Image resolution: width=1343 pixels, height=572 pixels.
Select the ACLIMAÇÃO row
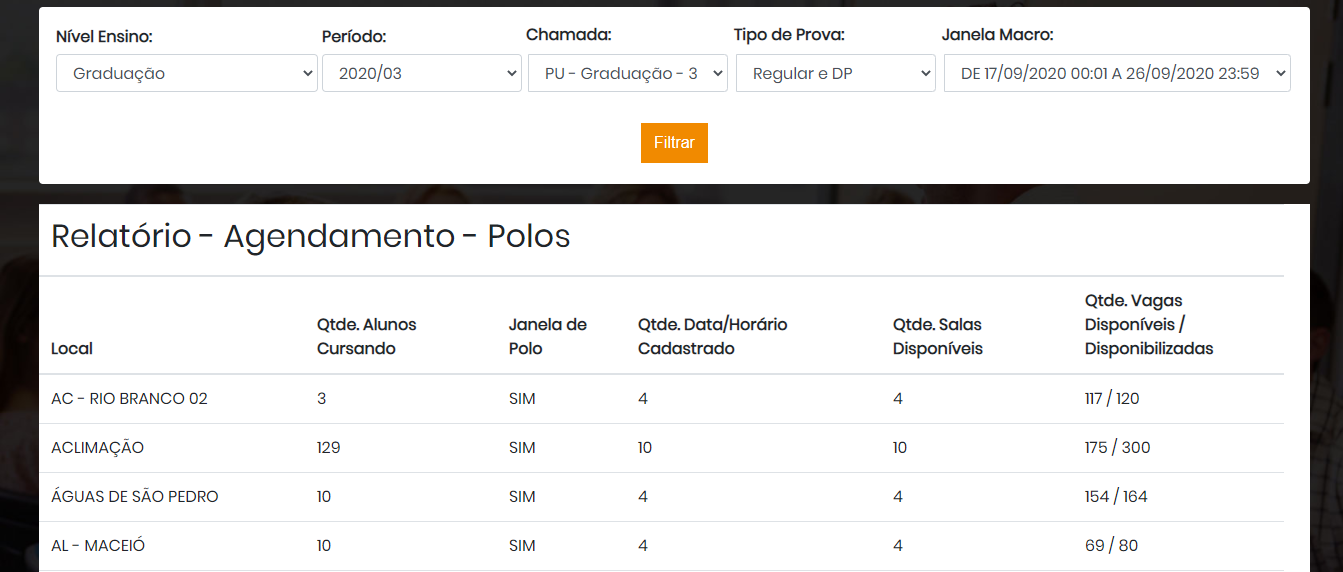661,447
